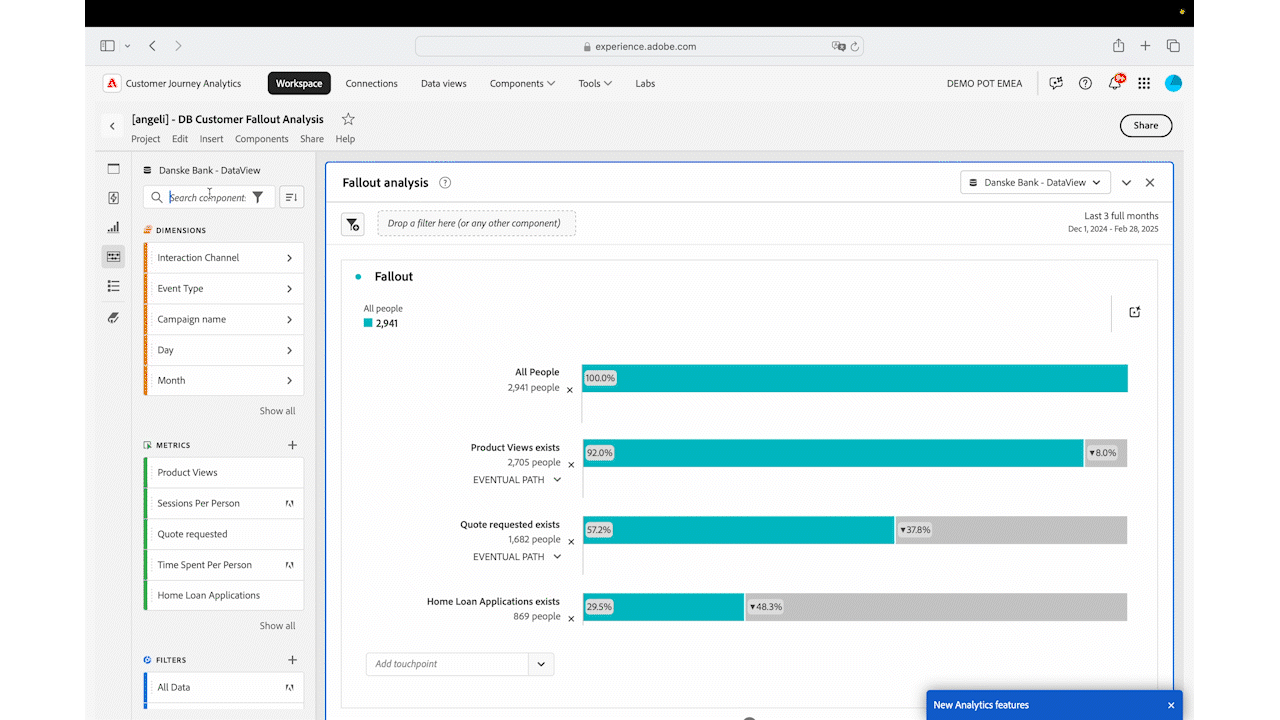Click Safari's share icon

pyautogui.click(x=1119, y=46)
